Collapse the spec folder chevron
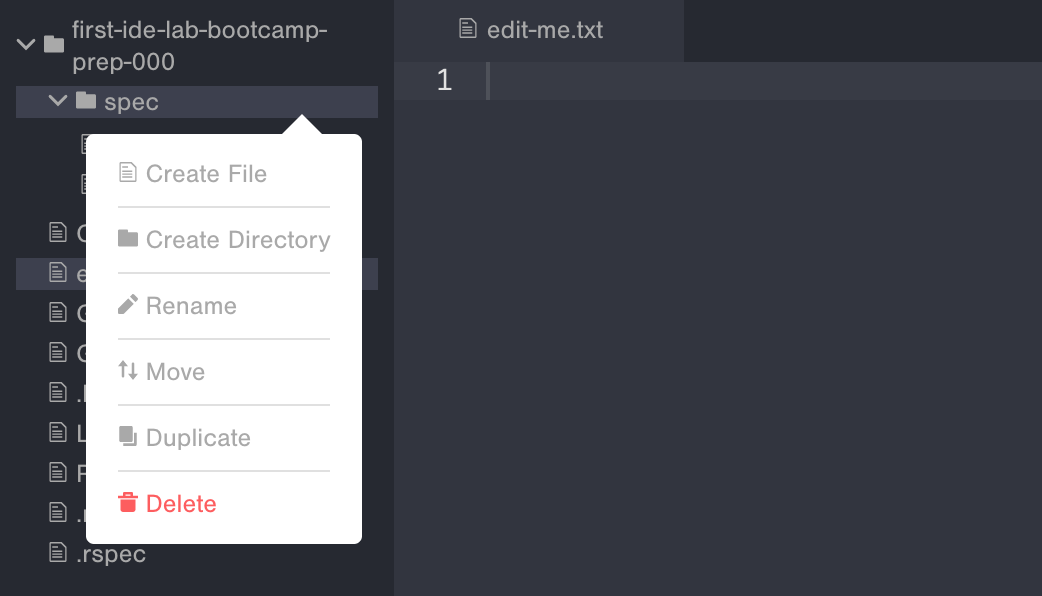Image resolution: width=1042 pixels, height=596 pixels. [x=58, y=101]
